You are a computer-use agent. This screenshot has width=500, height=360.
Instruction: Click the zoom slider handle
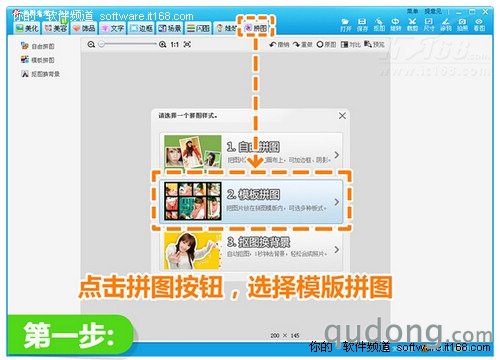point(102,44)
